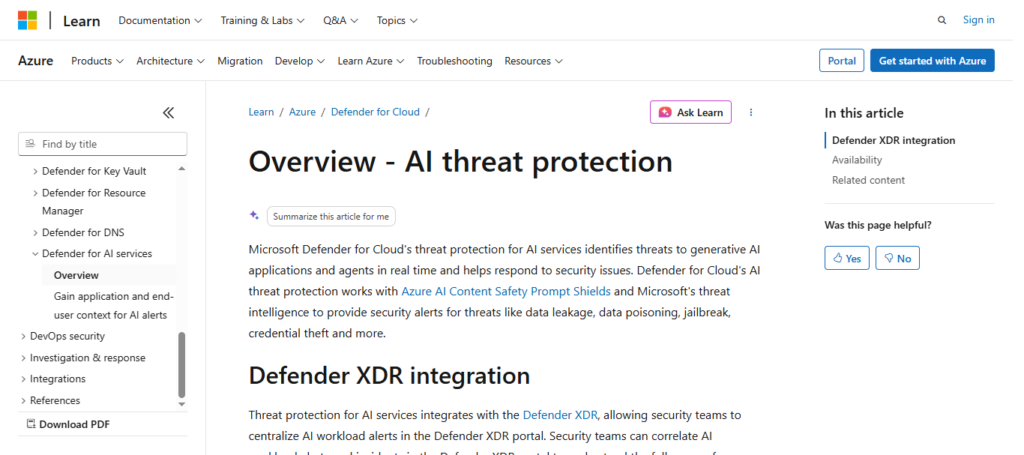
Task: Click sidebar scroll down arrow
Action: point(182,405)
